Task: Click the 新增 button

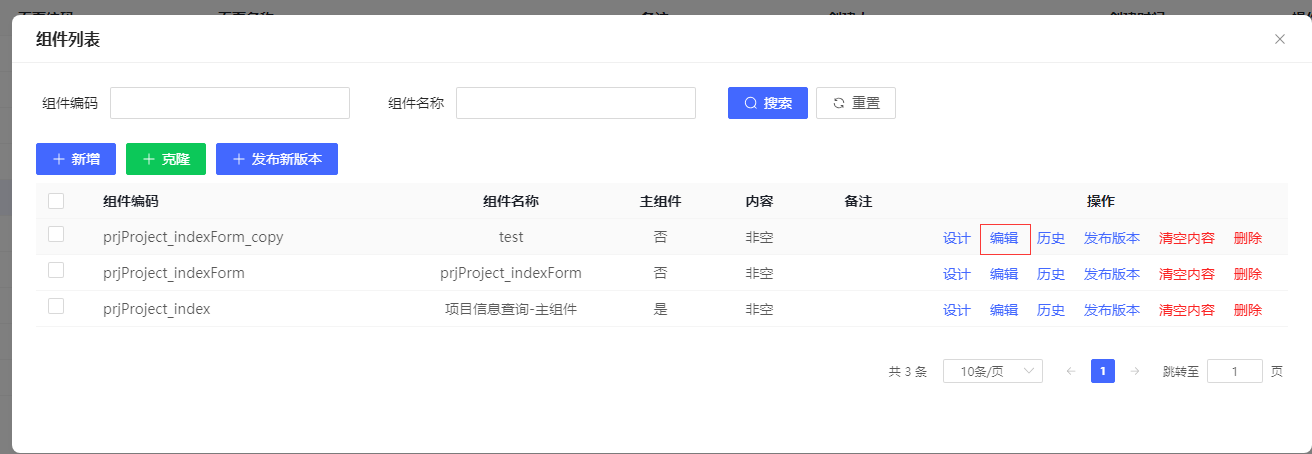Action: point(76,159)
